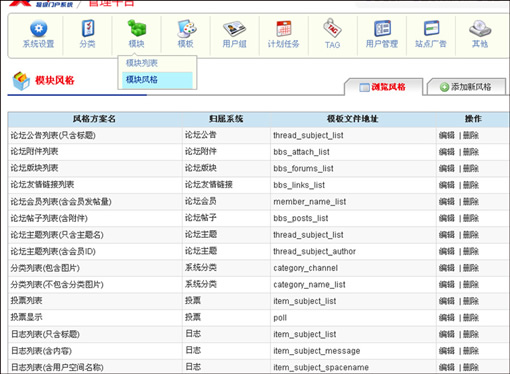Click the 模块 green cubes icon
The height and width of the screenshot is (374, 510).
[137, 28]
